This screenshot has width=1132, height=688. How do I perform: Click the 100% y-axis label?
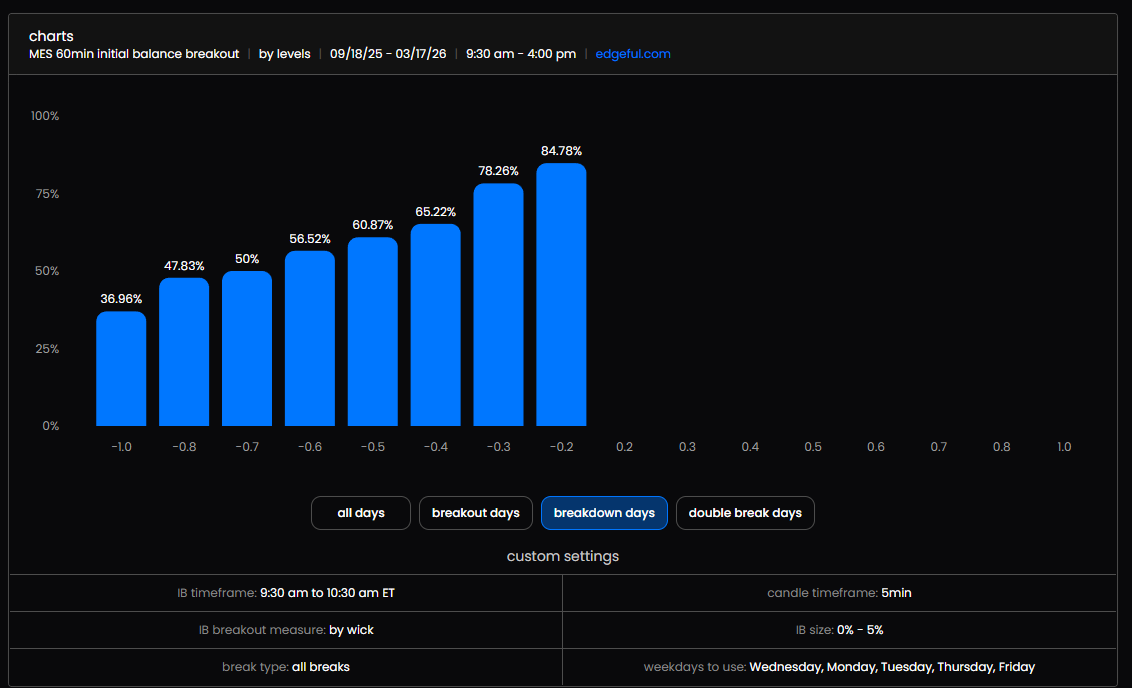tap(45, 116)
